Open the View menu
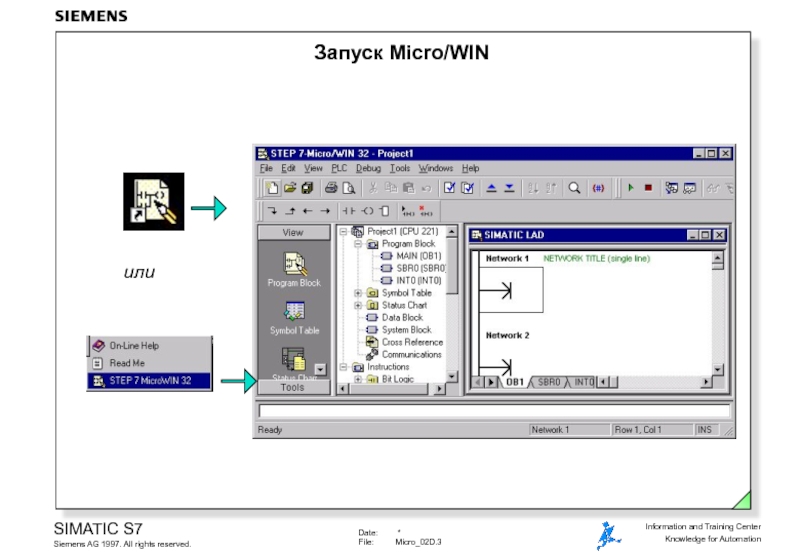The image size is (800, 554). tap(313, 168)
